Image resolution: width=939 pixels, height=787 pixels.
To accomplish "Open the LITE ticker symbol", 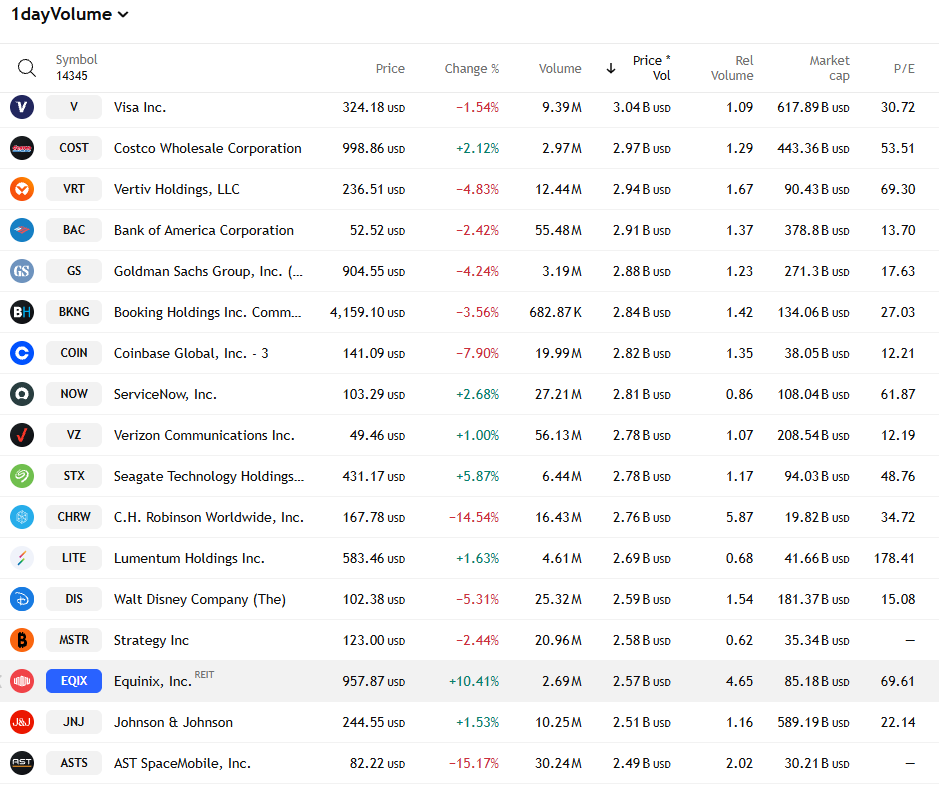I will [74, 558].
